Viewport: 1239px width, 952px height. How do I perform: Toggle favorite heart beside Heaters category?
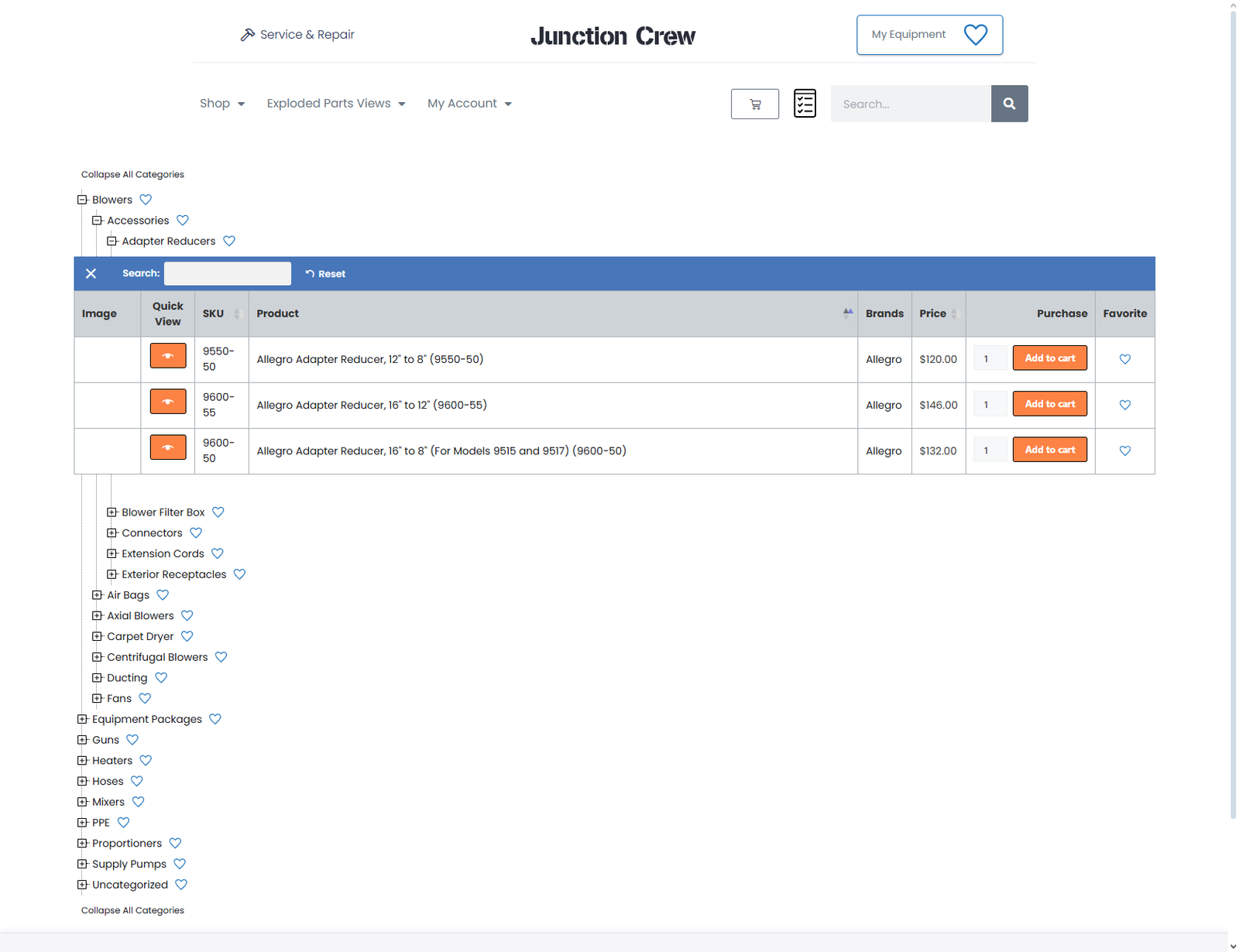coord(146,761)
